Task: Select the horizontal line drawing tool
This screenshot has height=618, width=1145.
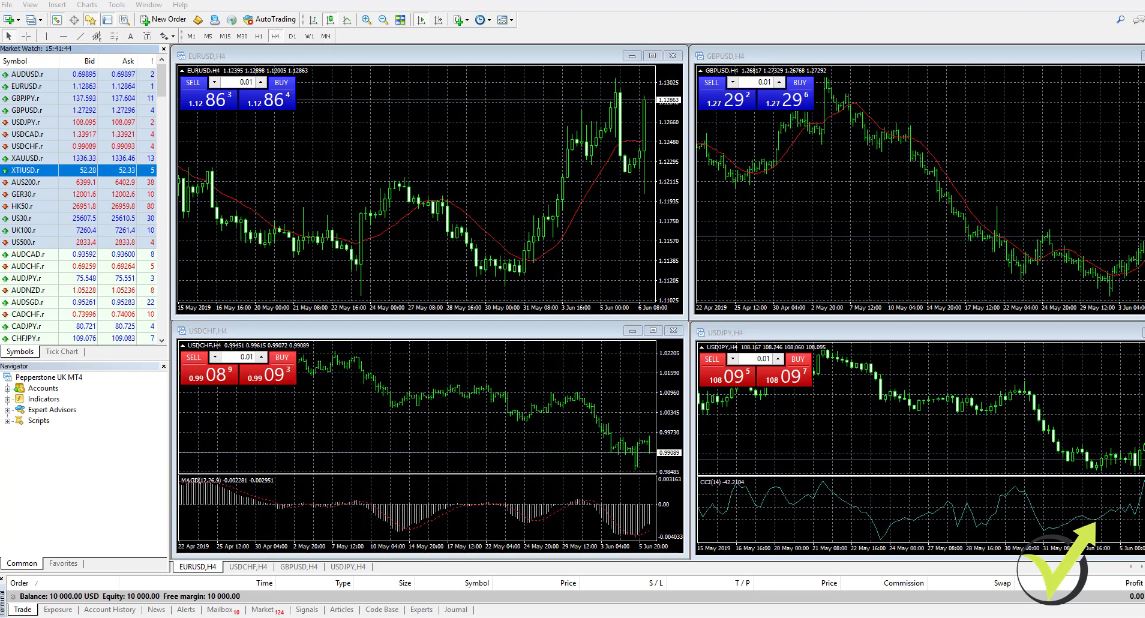Action: pos(63,36)
